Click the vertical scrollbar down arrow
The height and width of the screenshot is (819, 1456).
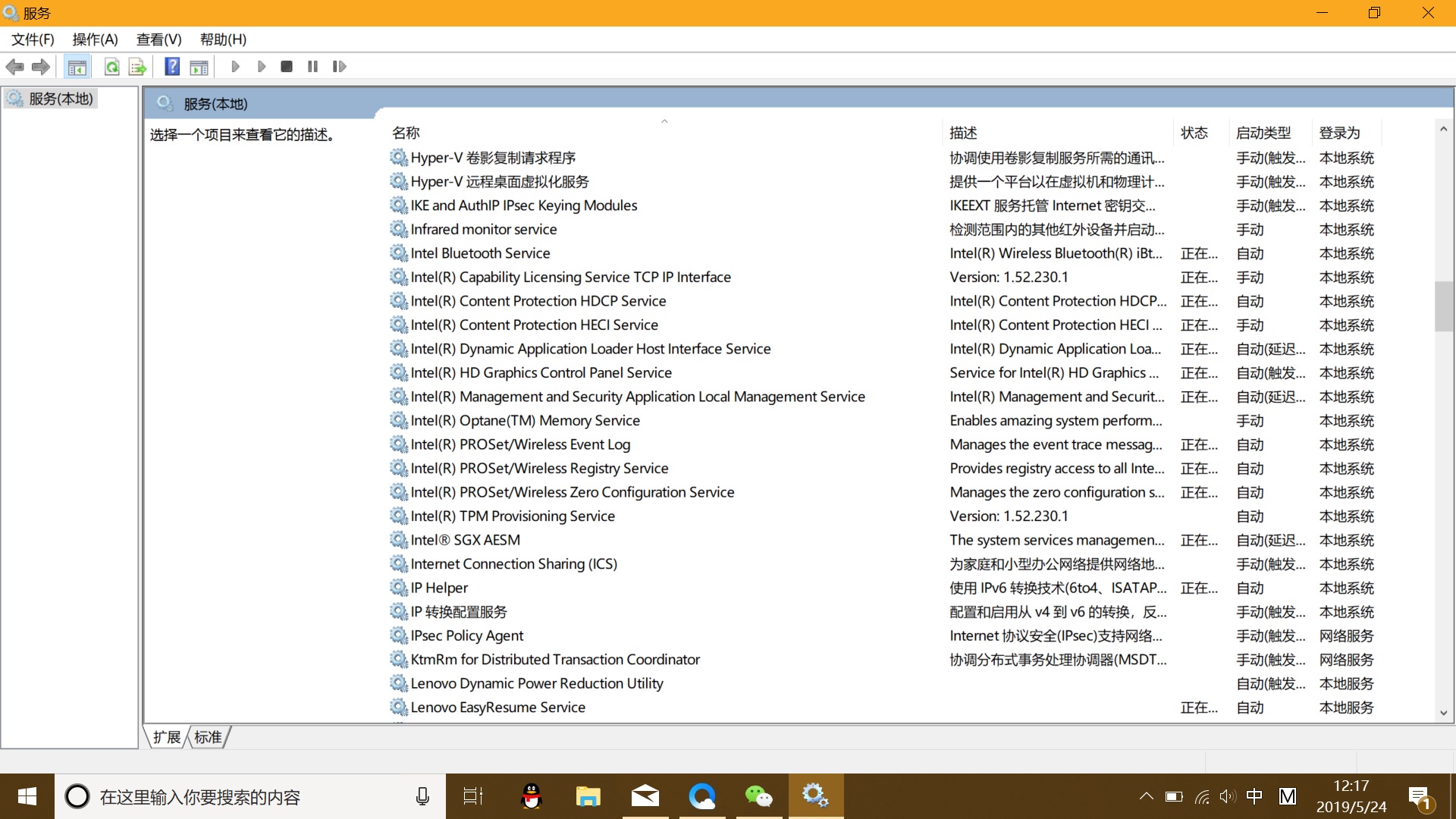pyautogui.click(x=1443, y=713)
